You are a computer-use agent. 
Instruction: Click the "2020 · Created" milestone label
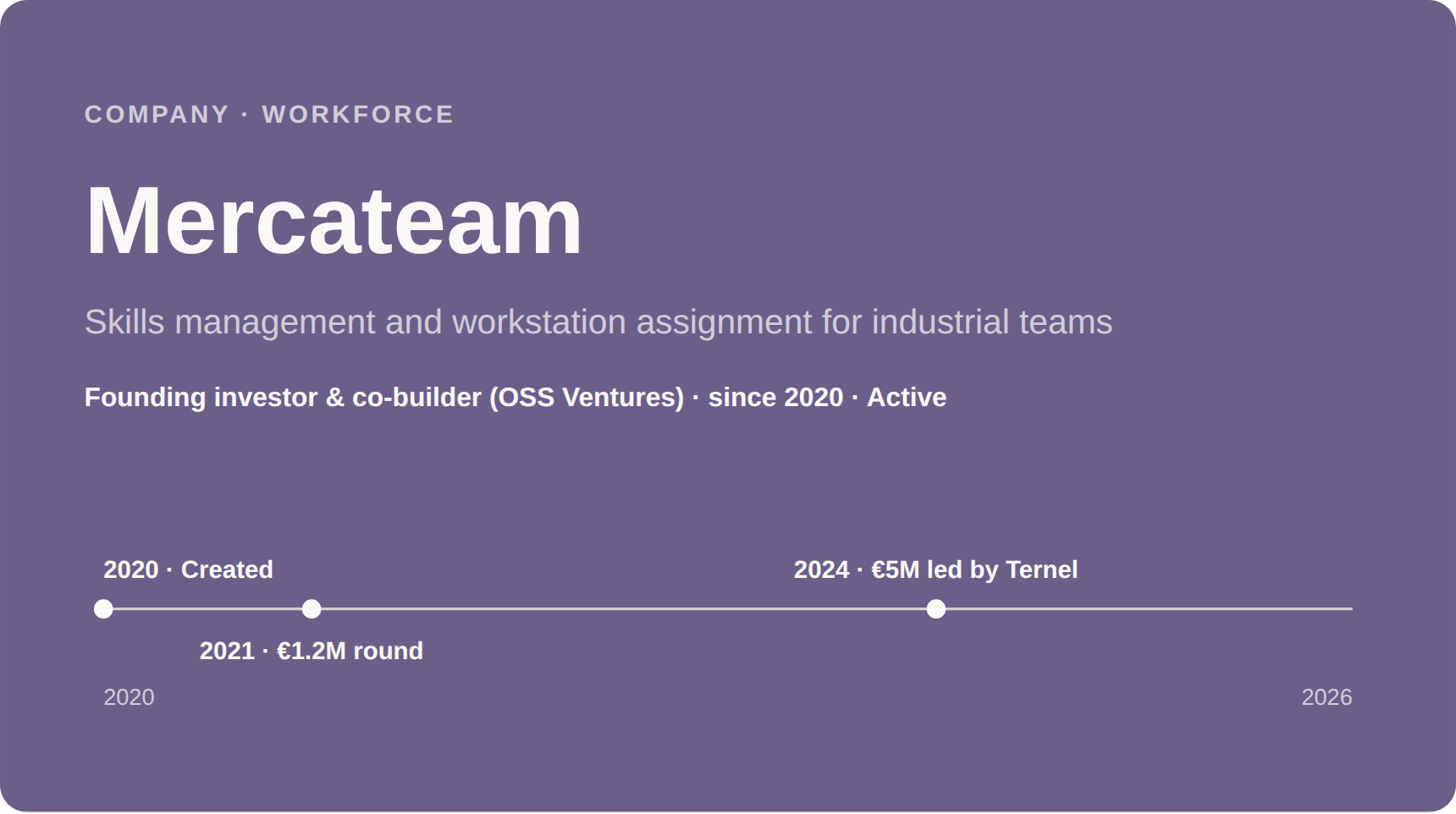tap(188, 569)
